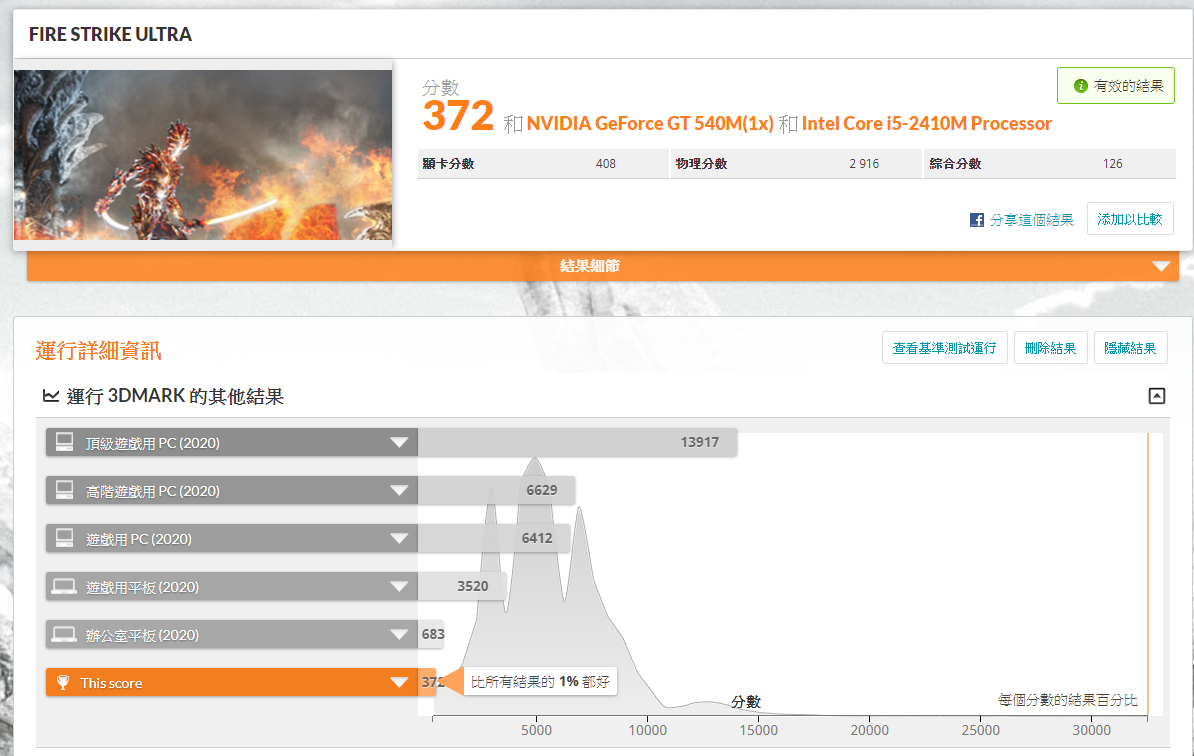This screenshot has width=1194, height=756.
Task: Click the 有效的結果 button
Action: pos(1116,86)
